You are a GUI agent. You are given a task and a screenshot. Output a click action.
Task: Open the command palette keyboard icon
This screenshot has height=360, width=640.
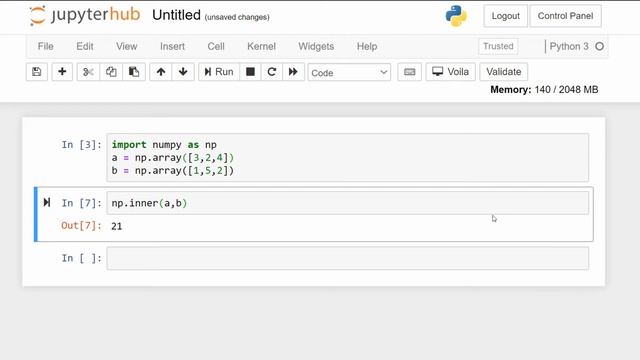409,72
